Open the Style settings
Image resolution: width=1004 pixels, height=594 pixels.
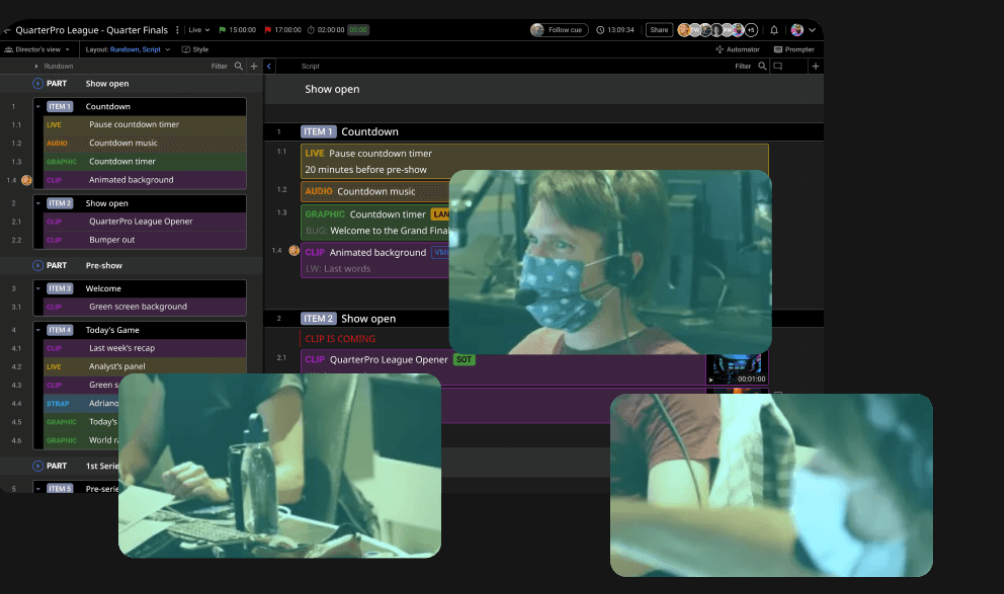tap(195, 49)
